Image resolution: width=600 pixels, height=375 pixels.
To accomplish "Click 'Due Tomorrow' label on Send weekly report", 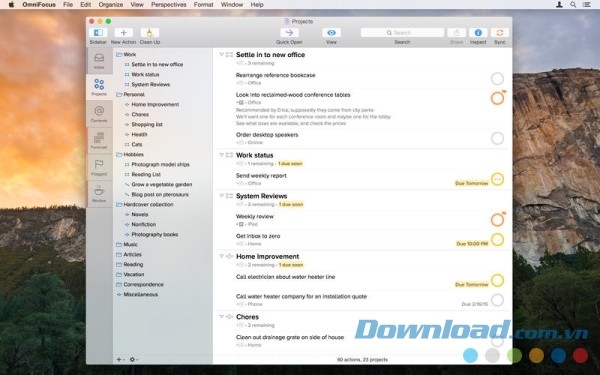I will tap(471, 183).
